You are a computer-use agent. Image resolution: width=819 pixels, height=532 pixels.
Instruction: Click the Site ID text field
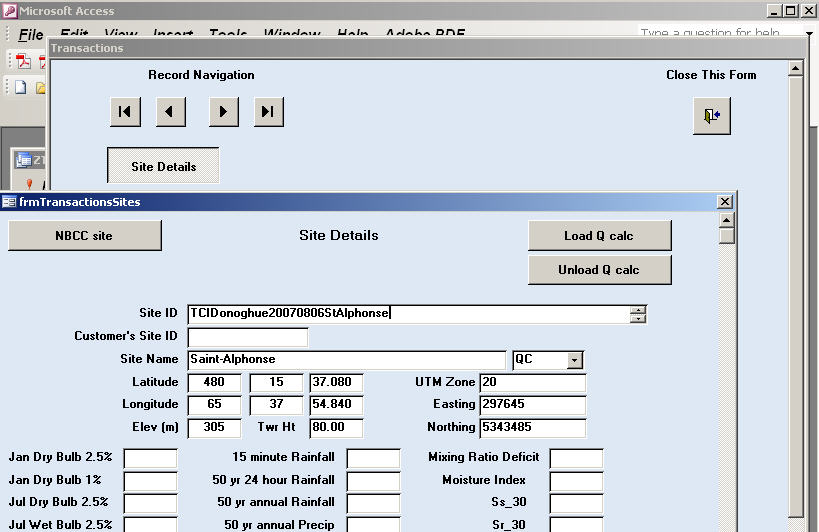point(408,314)
